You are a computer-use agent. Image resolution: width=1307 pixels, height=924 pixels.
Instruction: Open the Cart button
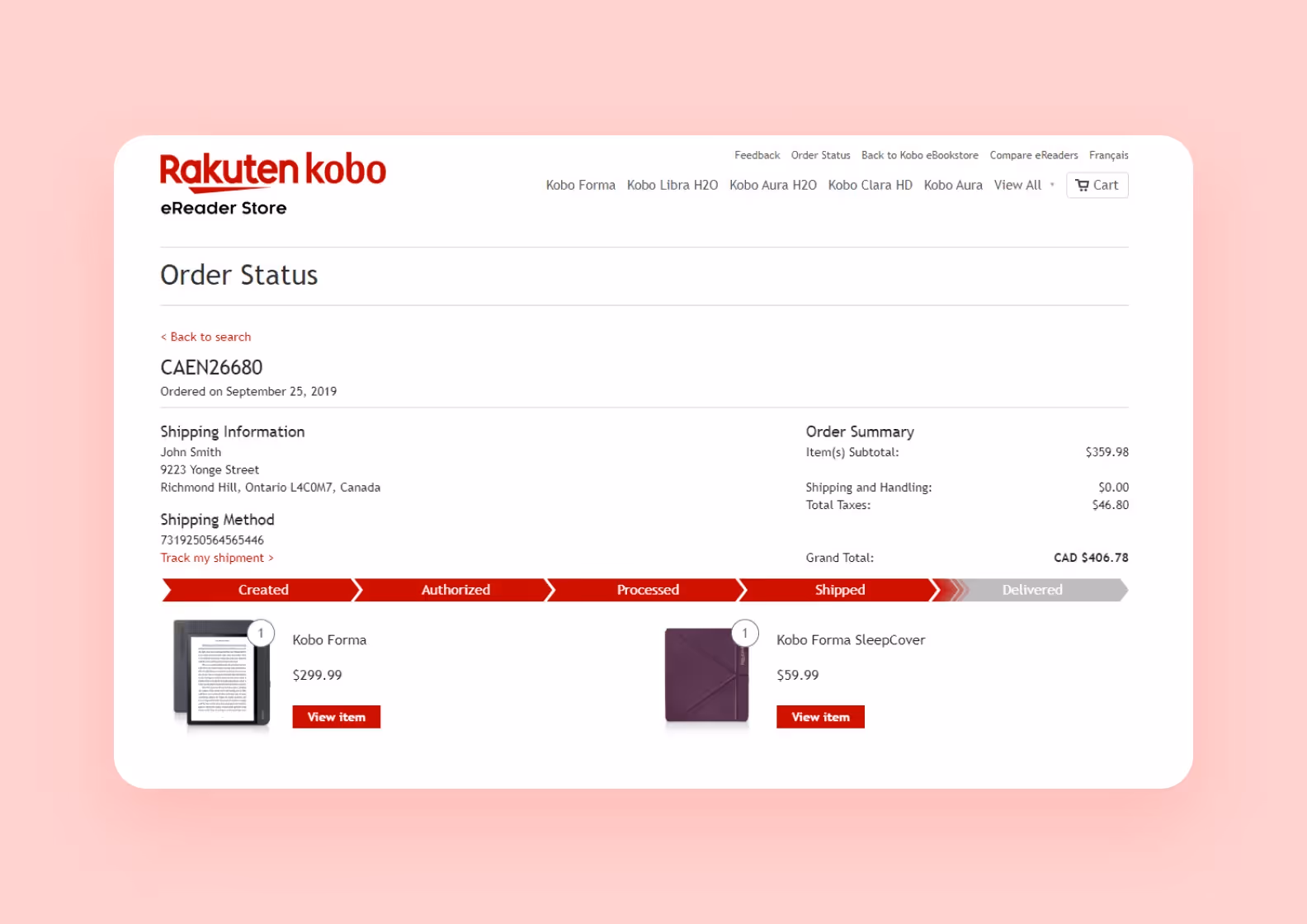(1097, 185)
